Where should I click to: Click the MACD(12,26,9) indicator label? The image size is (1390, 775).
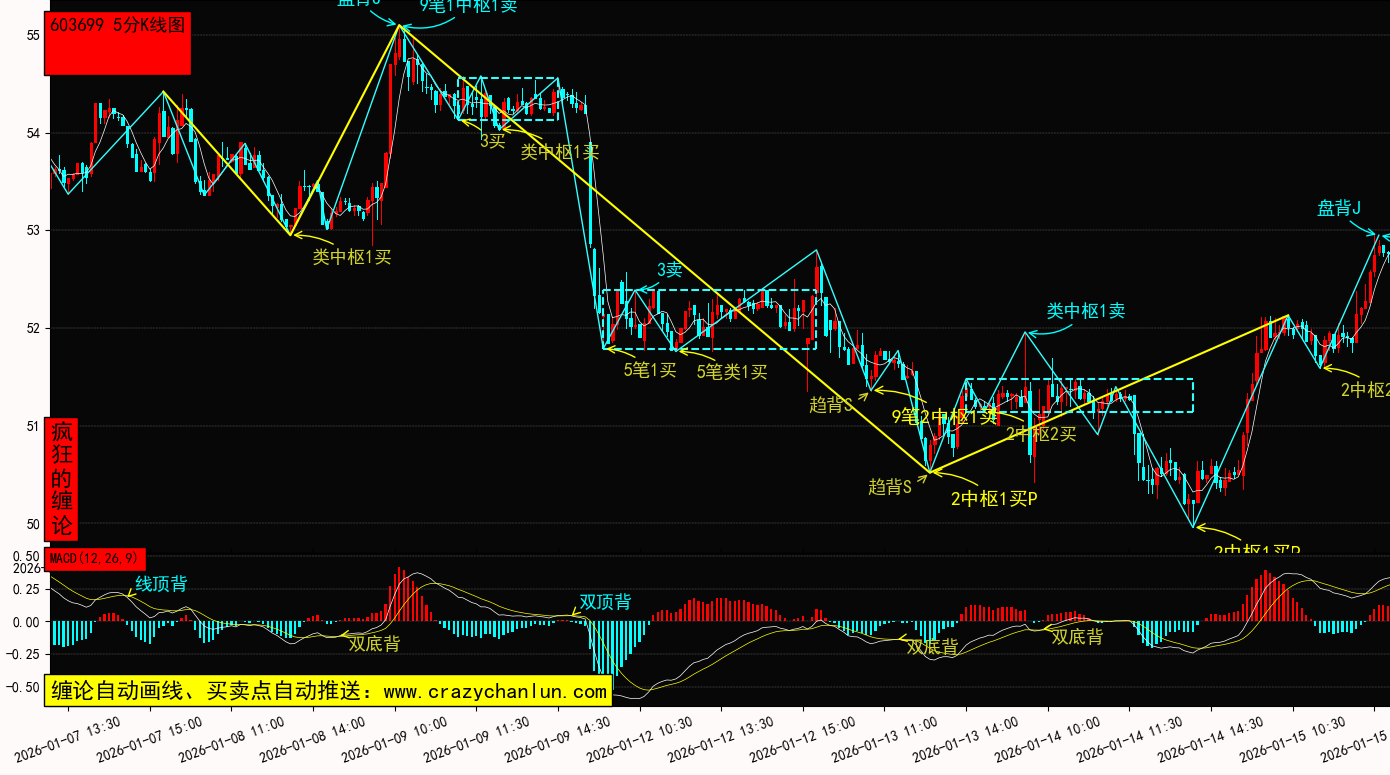(x=96, y=557)
